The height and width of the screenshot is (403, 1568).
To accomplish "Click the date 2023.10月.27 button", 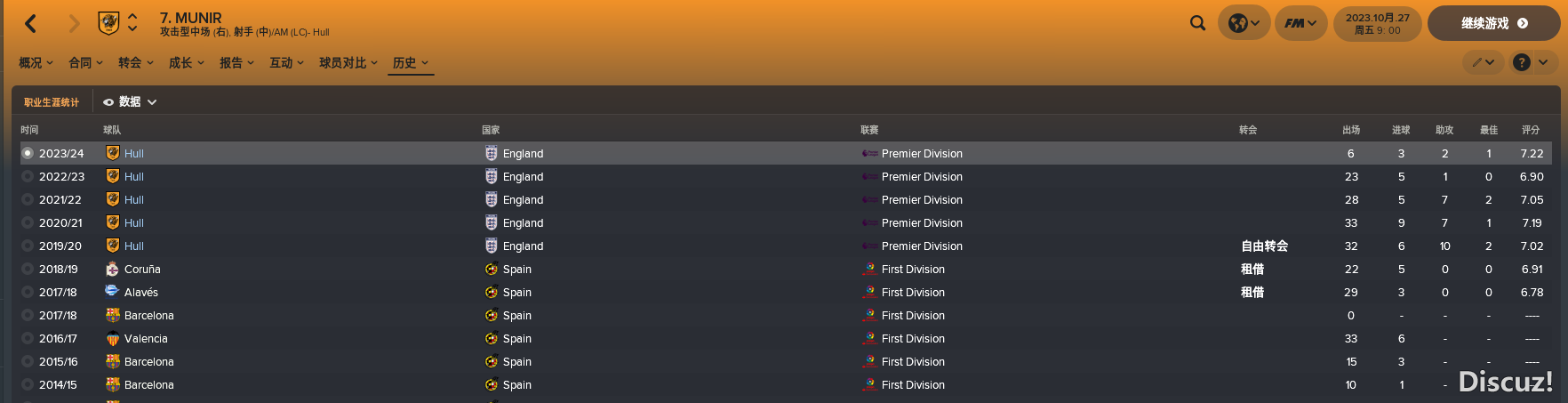I will (x=1377, y=23).
